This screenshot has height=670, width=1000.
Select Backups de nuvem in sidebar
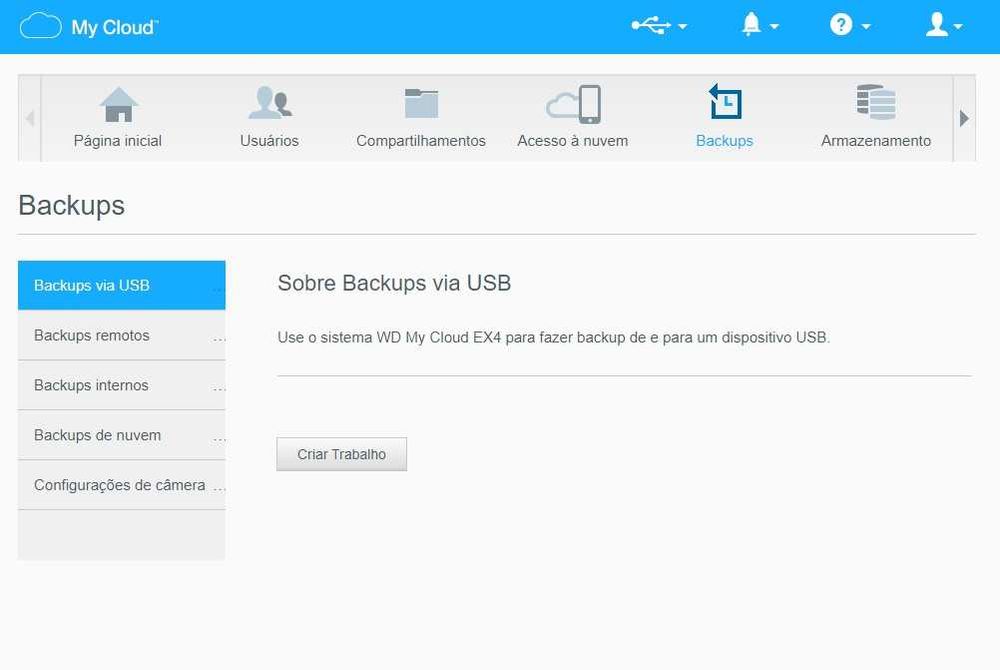tap(122, 435)
